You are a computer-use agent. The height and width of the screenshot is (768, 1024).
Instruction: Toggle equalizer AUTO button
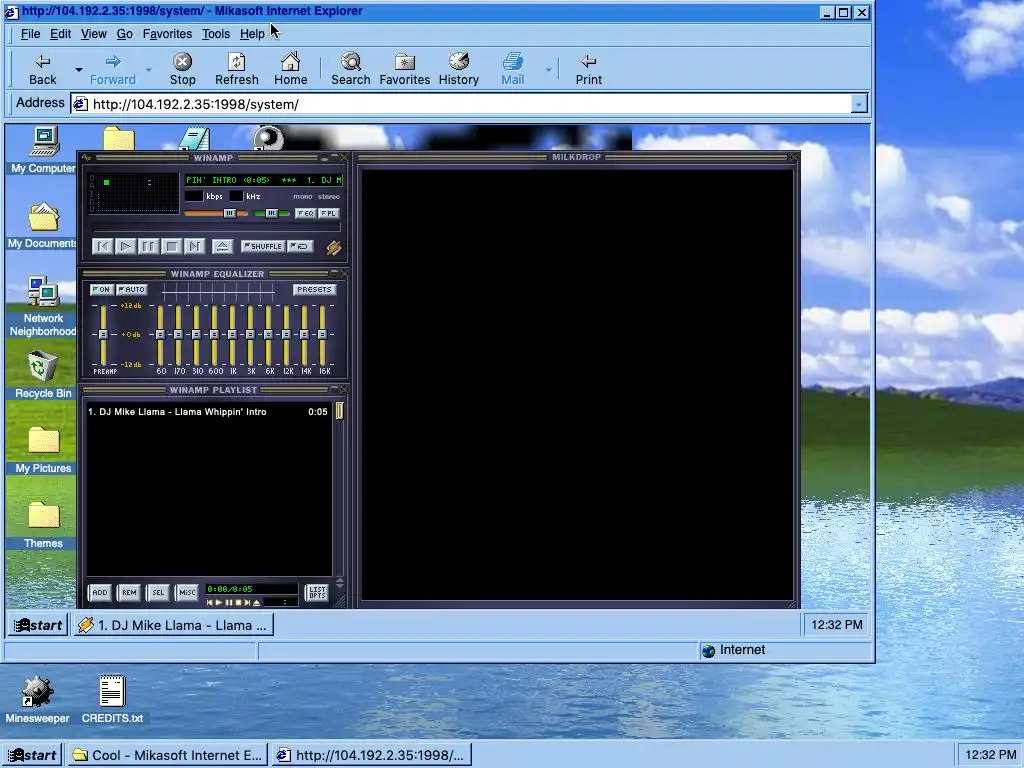[x=131, y=289]
